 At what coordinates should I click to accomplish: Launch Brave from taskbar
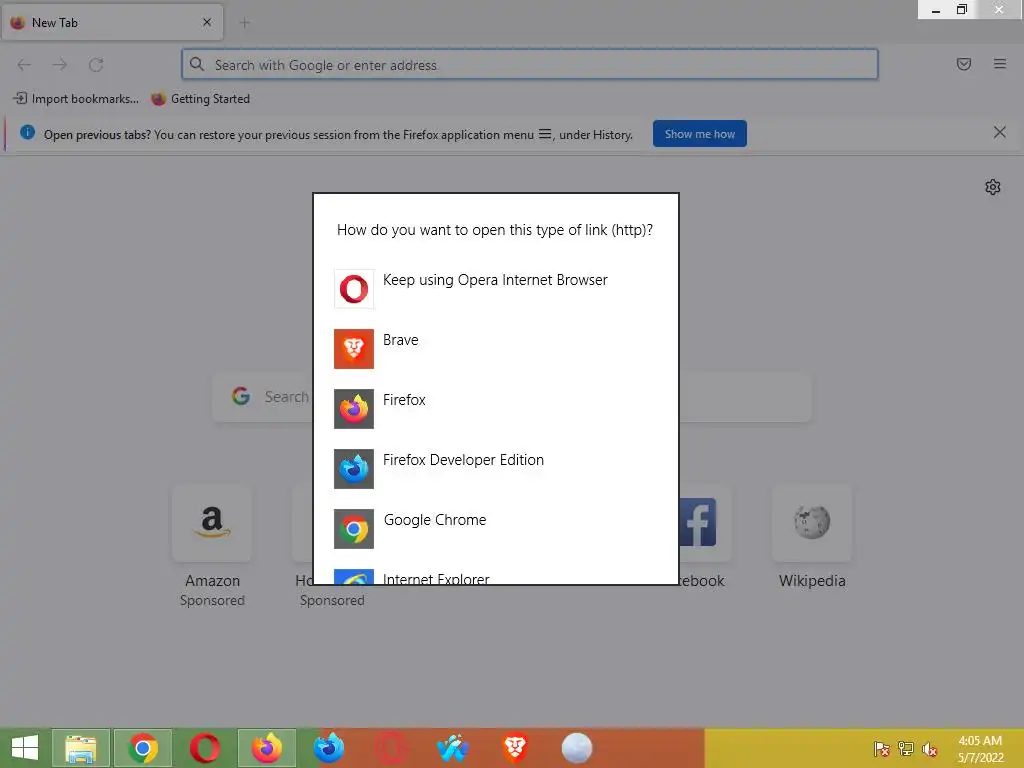[x=515, y=748]
